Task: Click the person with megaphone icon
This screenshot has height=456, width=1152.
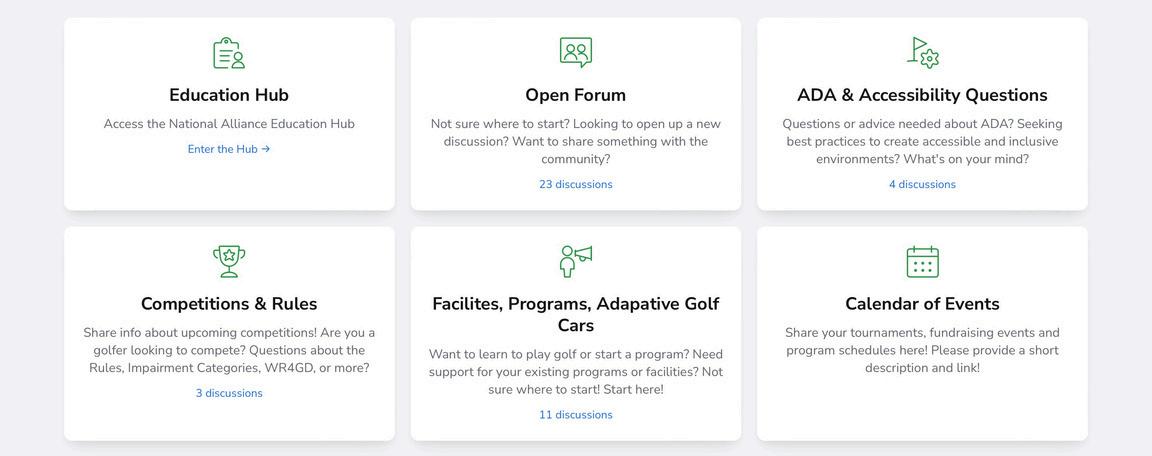Action: [x=575, y=261]
